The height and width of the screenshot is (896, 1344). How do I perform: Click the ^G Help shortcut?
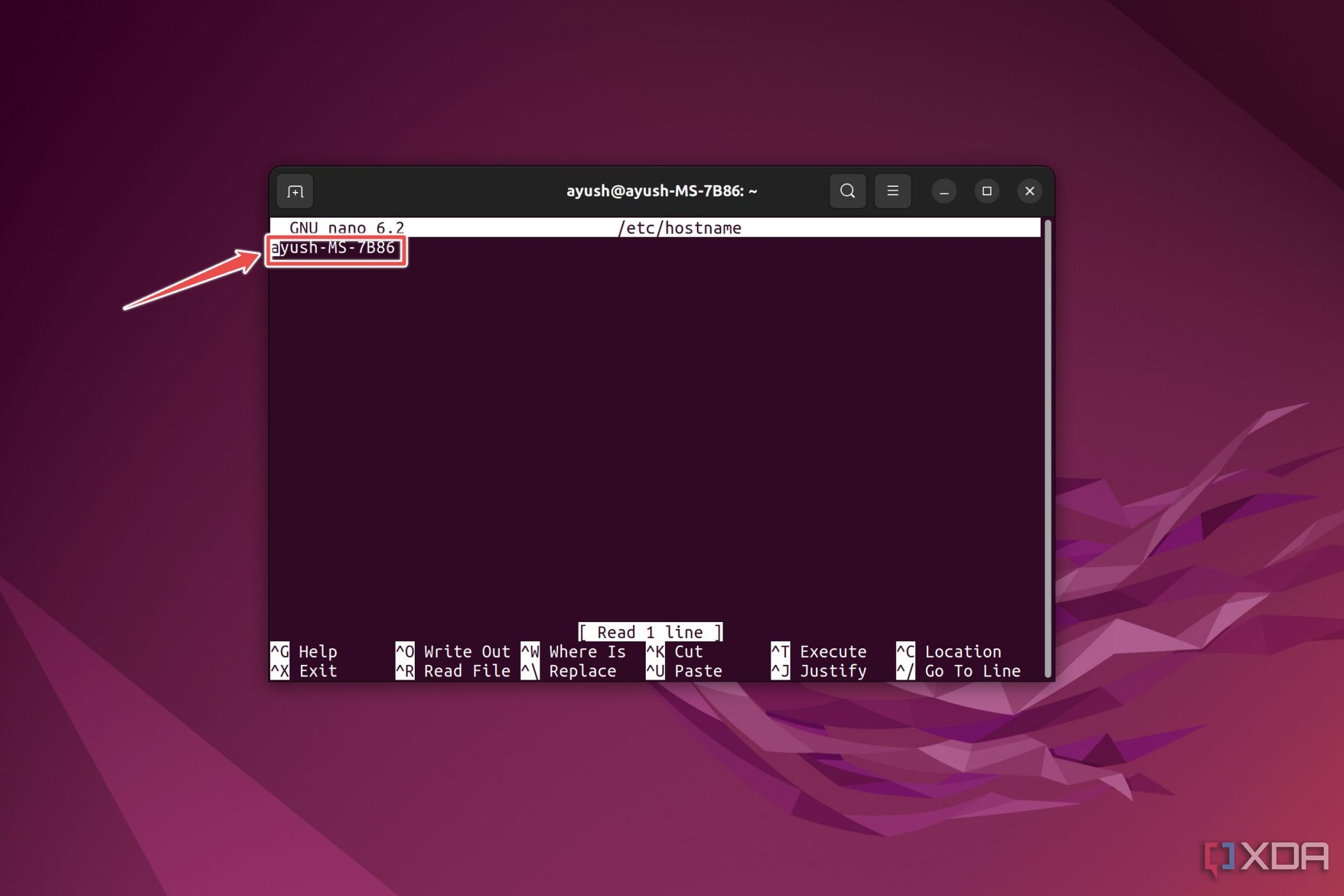tap(304, 652)
